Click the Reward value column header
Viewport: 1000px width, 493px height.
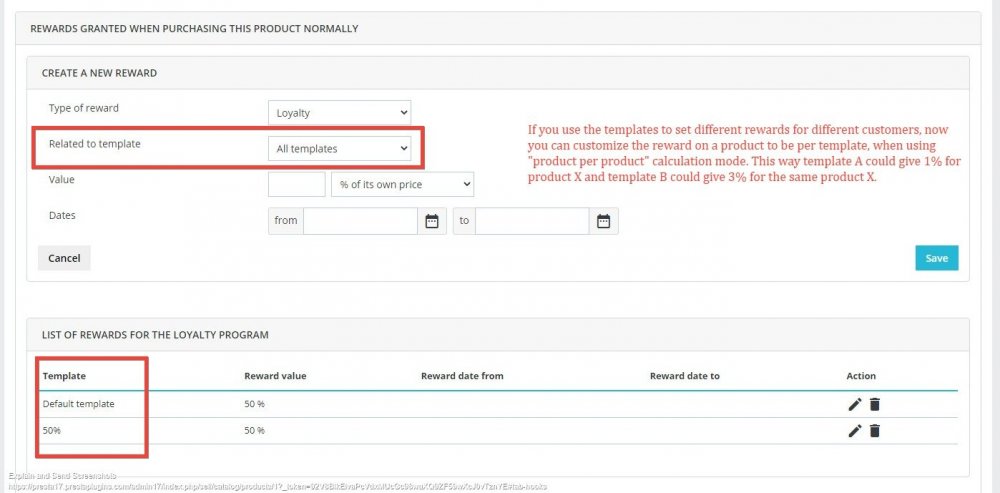click(x=275, y=376)
